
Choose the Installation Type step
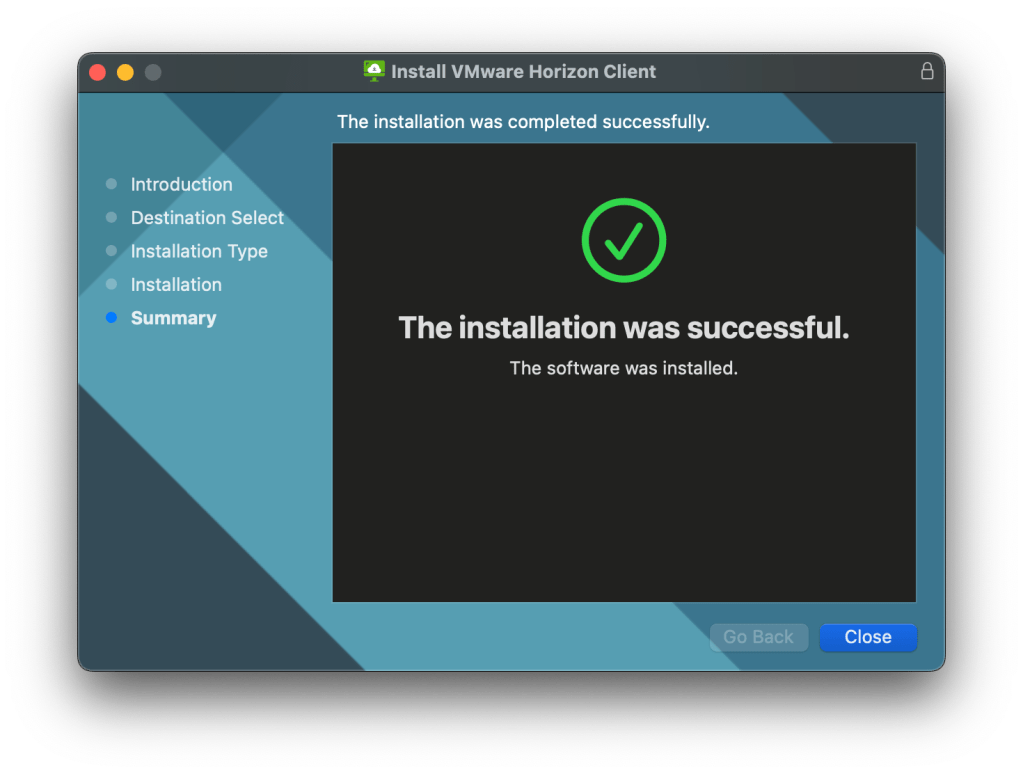click(x=199, y=251)
